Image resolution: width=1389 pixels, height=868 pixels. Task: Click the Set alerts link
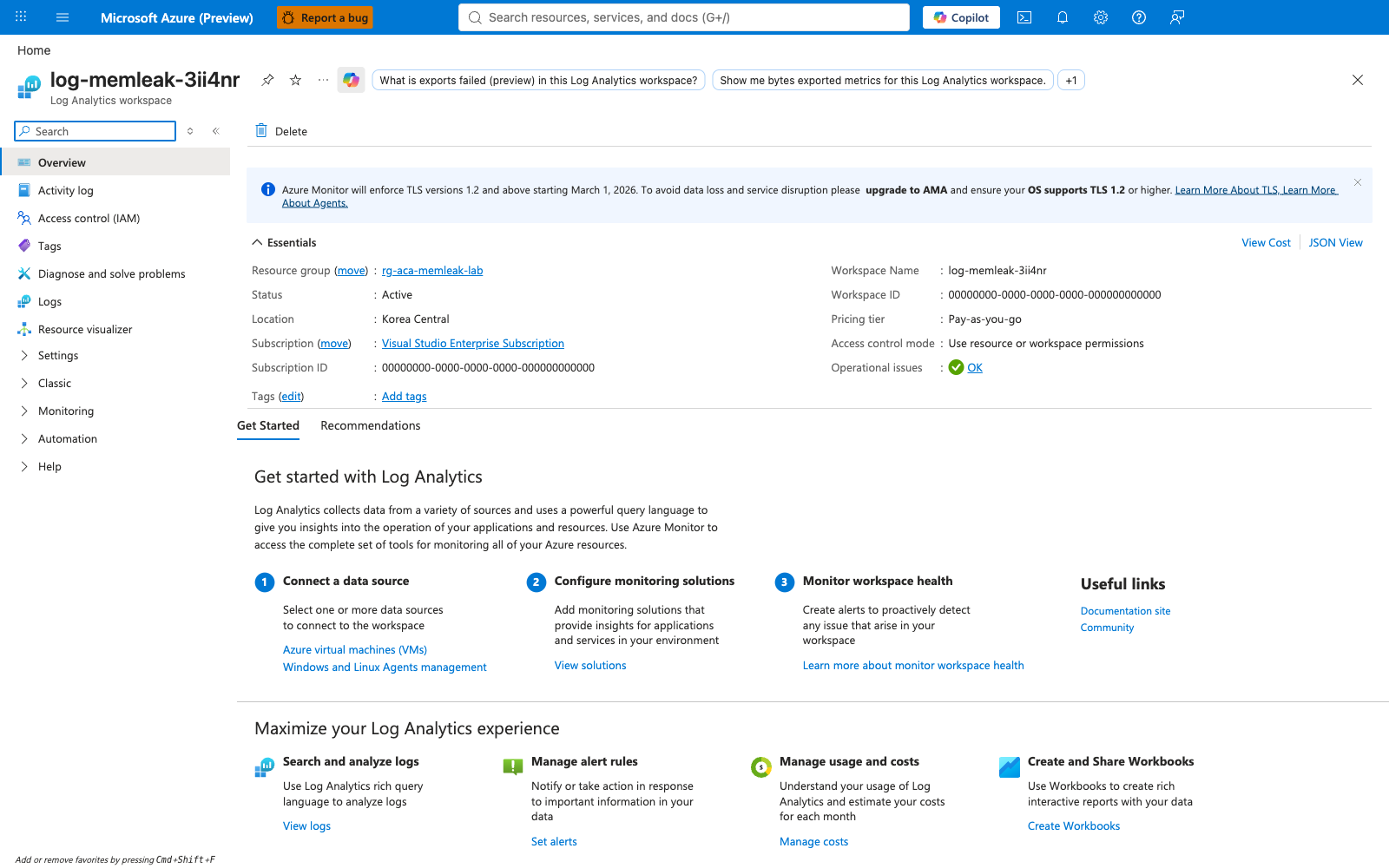point(554,841)
